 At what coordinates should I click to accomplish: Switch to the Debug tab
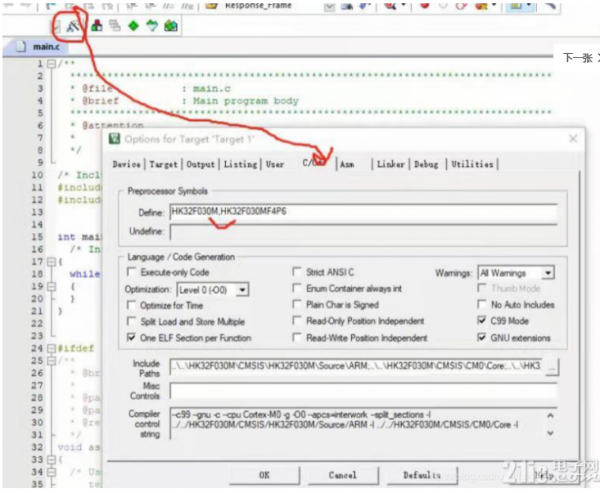tap(425, 164)
